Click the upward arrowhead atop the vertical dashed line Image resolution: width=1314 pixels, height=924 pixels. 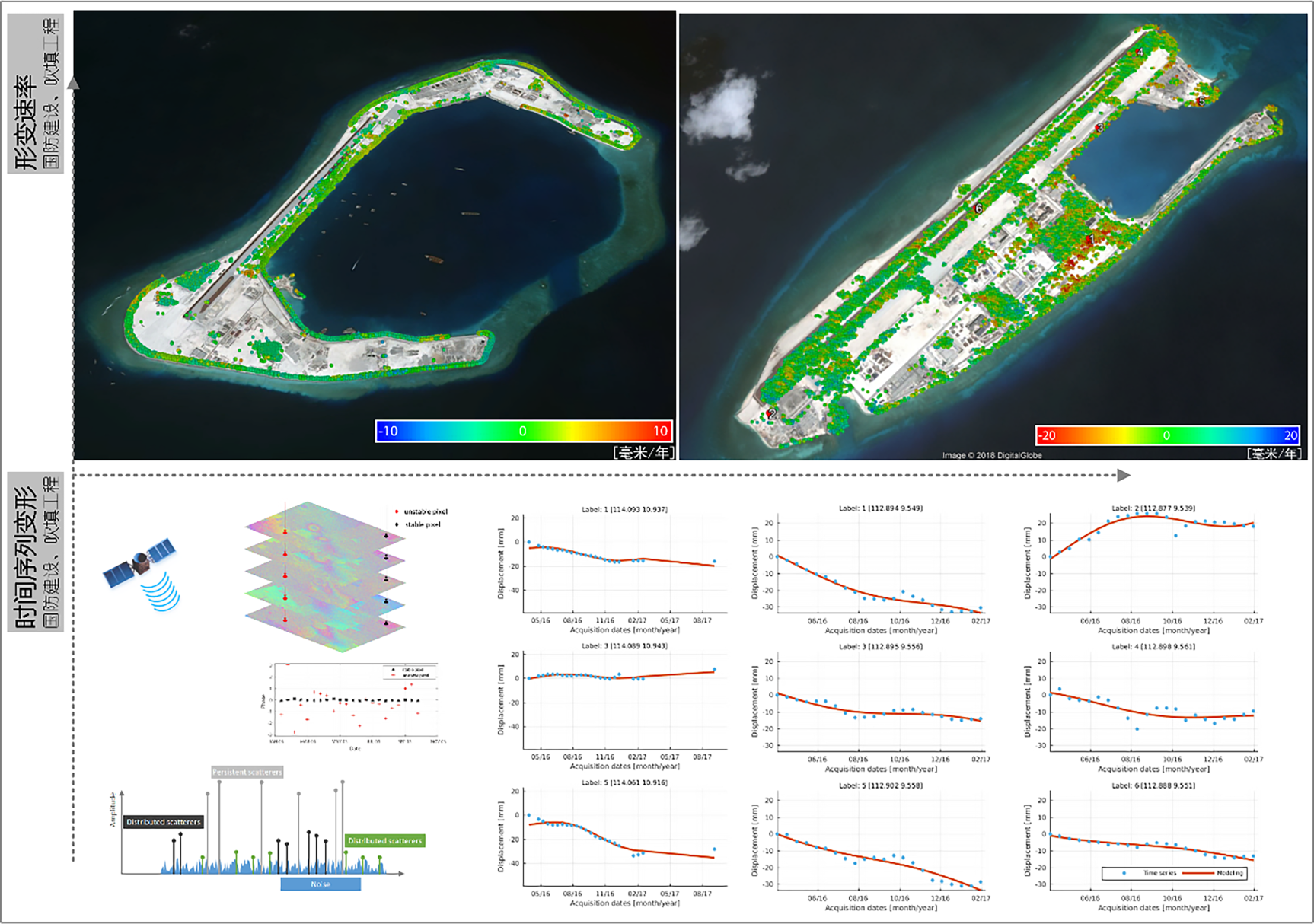pyautogui.click(x=73, y=83)
